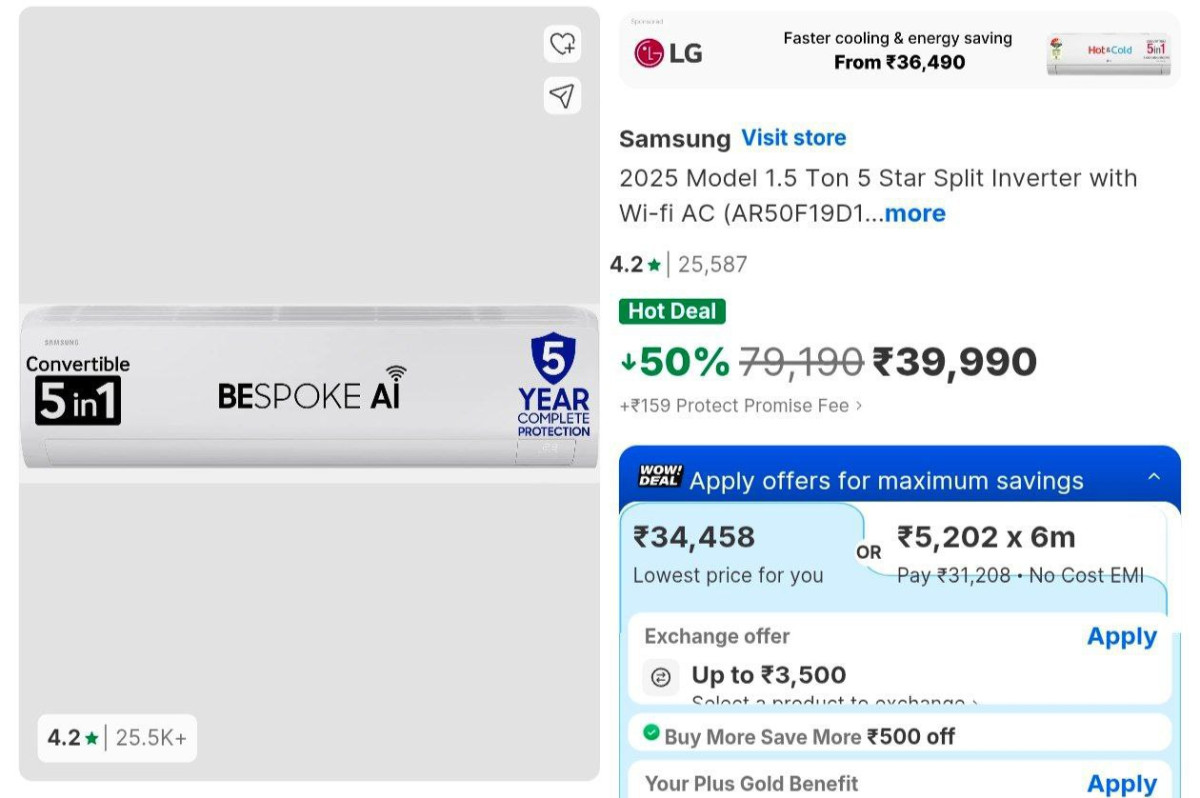Expand product title with more link

(914, 213)
